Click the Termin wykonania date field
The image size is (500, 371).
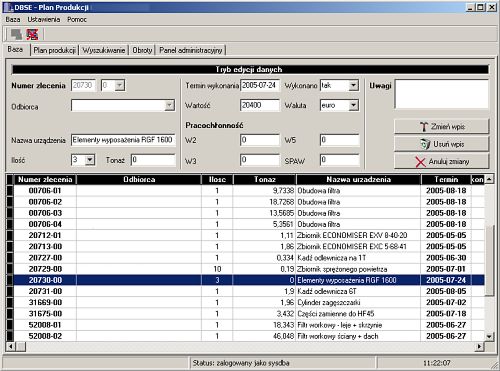point(260,85)
